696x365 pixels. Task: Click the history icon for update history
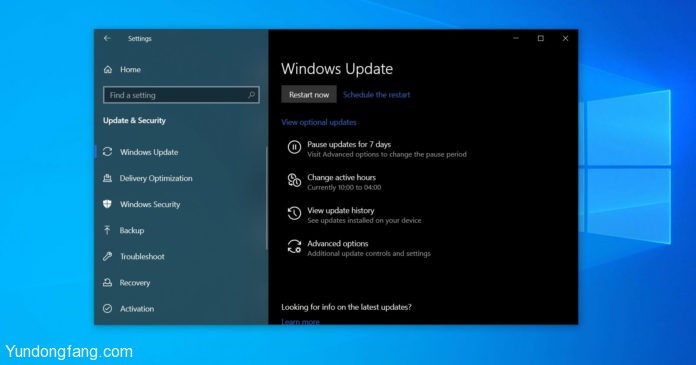point(294,213)
